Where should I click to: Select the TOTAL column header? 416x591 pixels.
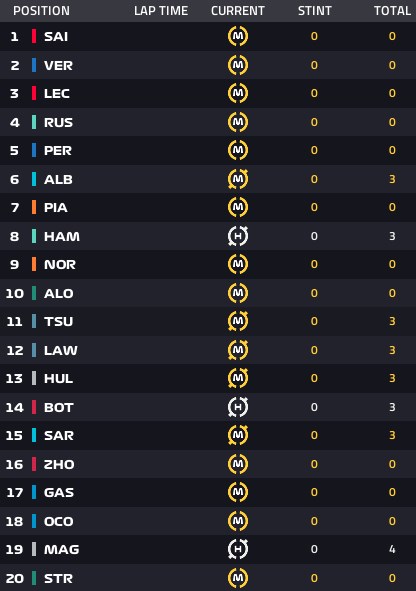point(392,11)
